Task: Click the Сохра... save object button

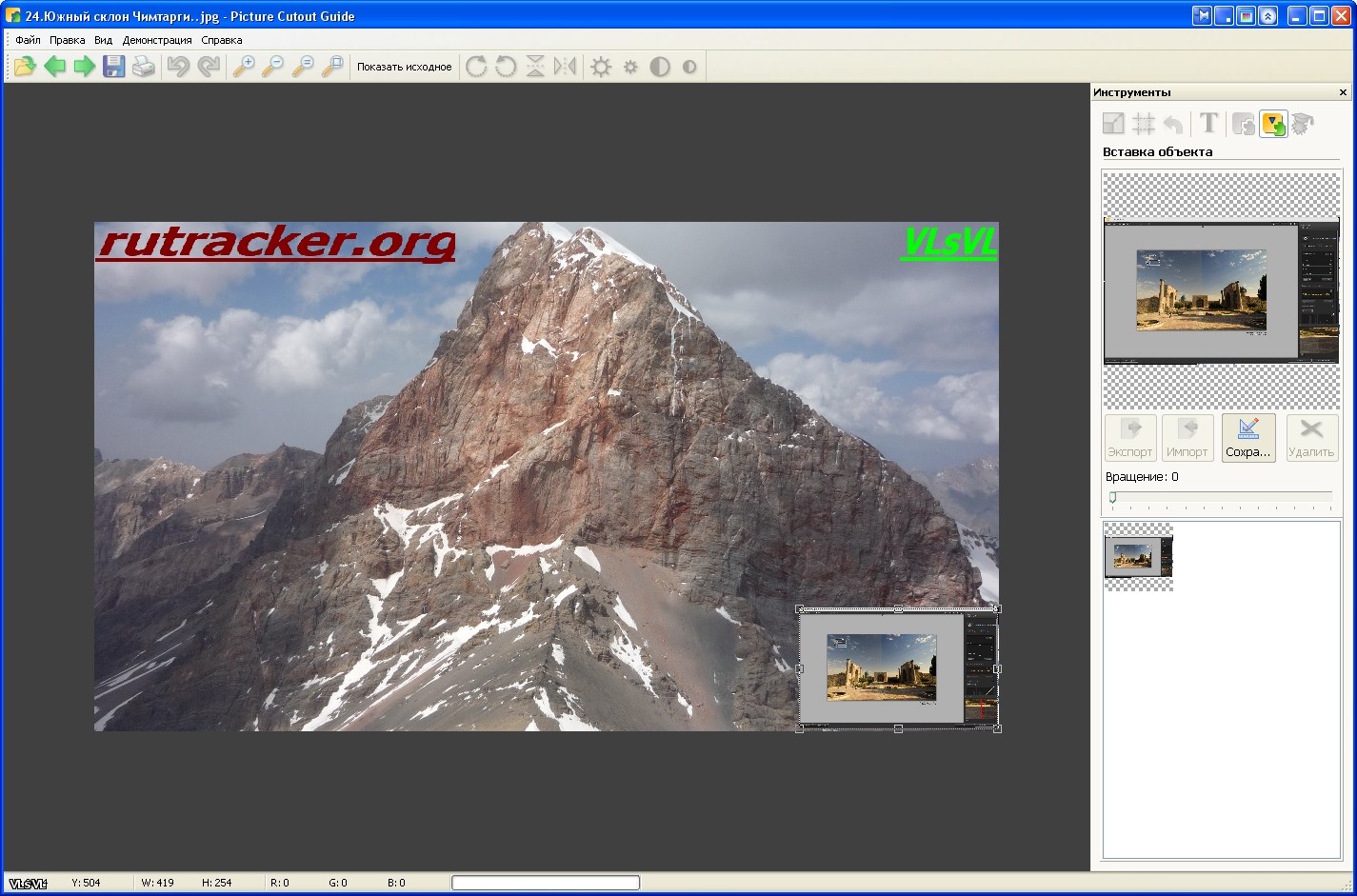Action: [1248, 438]
